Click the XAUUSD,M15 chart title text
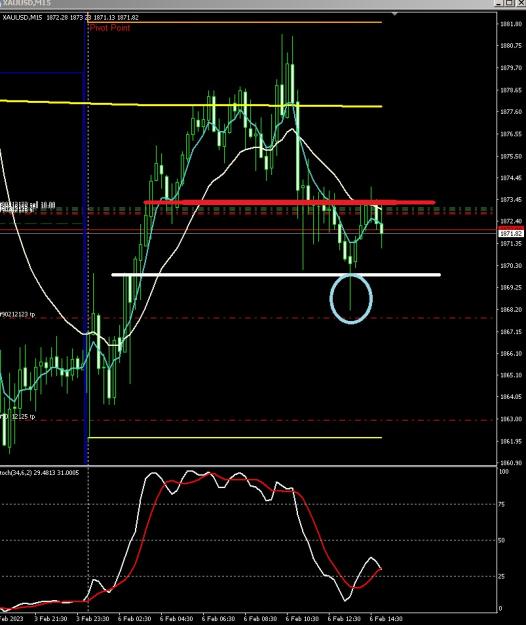The width and height of the screenshot is (526, 625). click(x=23, y=18)
